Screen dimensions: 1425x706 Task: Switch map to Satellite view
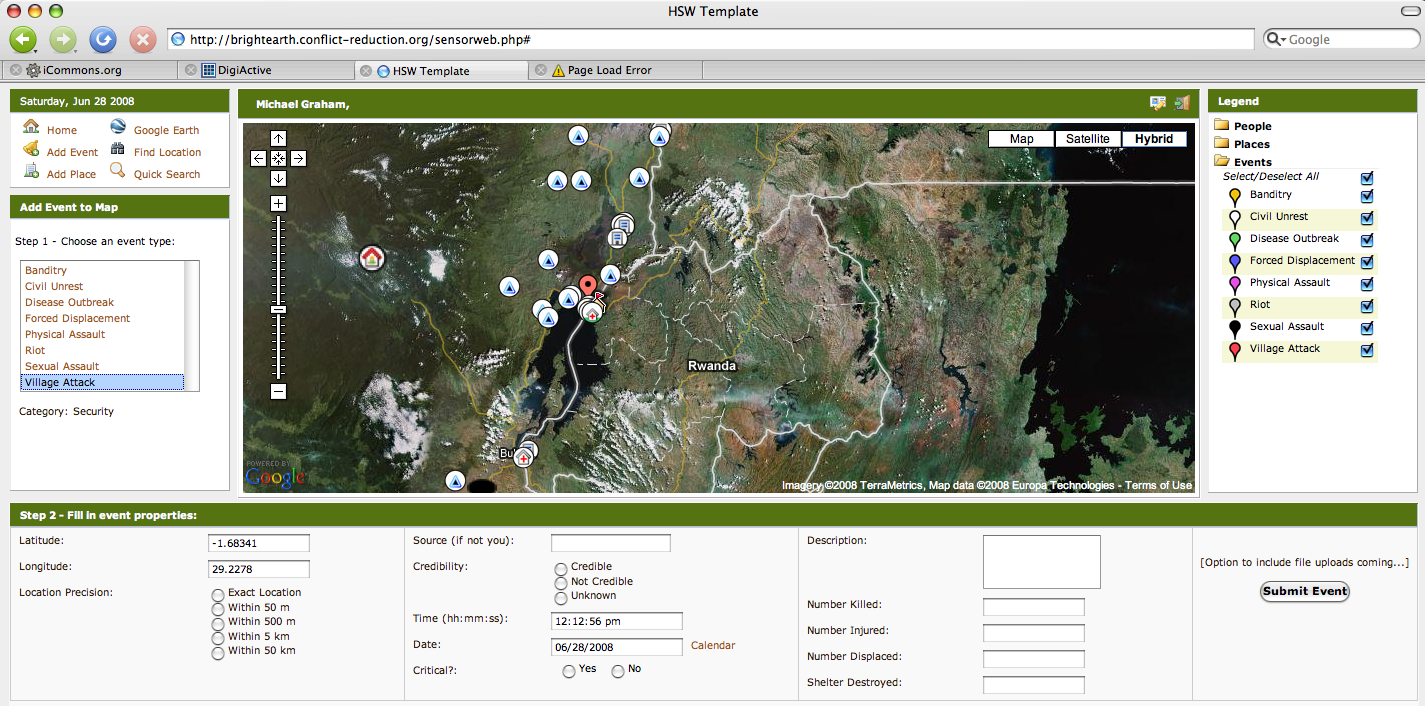[1087, 139]
